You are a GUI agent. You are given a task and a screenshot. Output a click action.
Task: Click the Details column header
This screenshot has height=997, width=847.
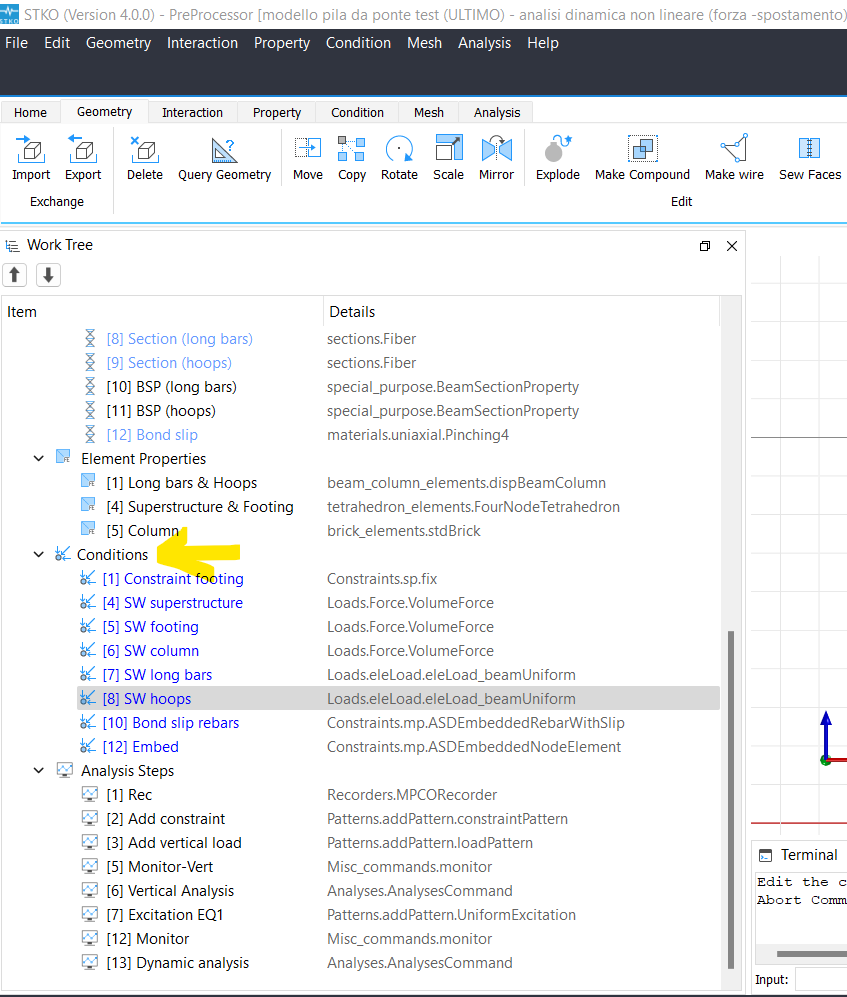point(521,312)
